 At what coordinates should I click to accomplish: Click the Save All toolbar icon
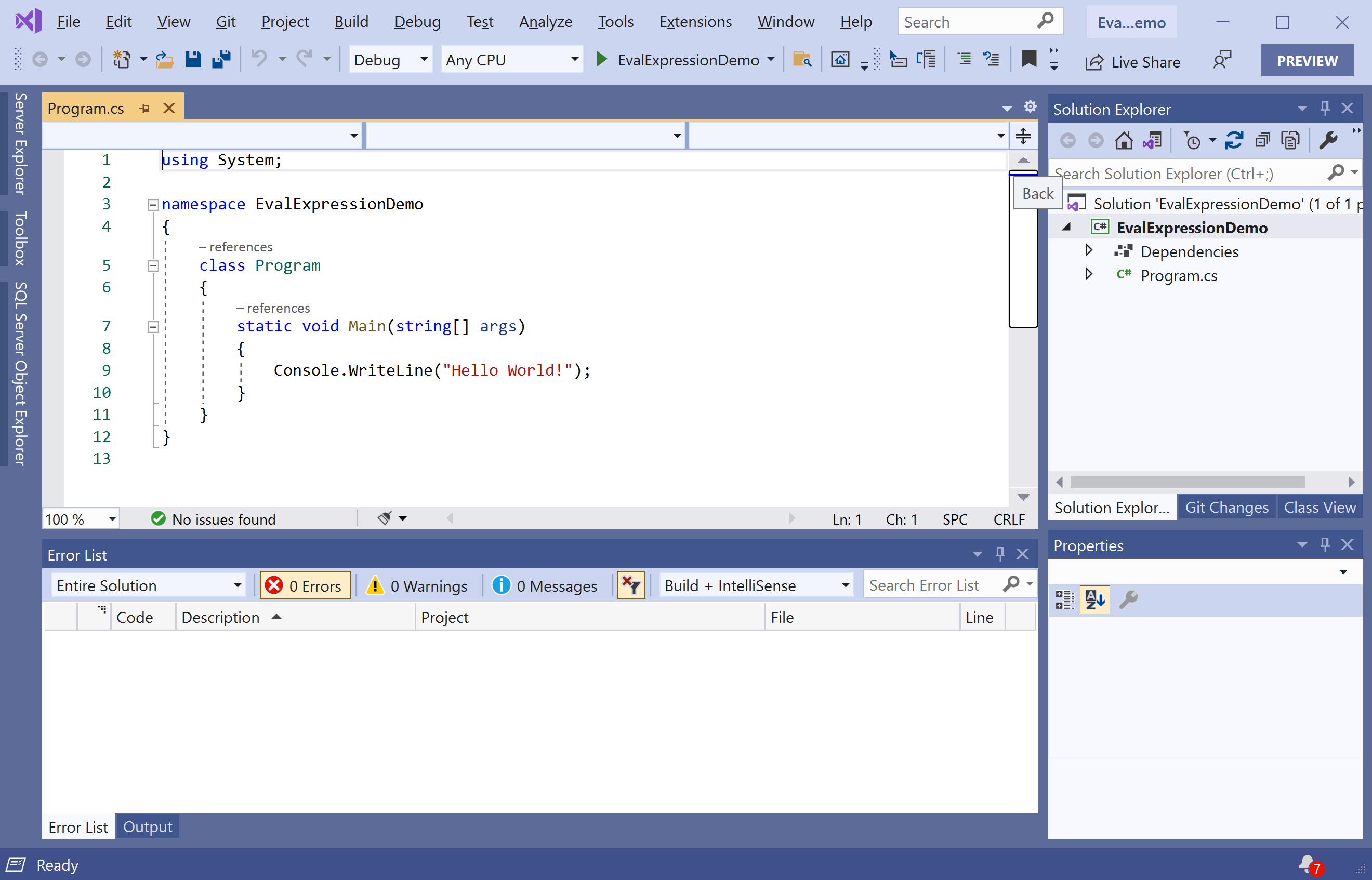pos(221,59)
